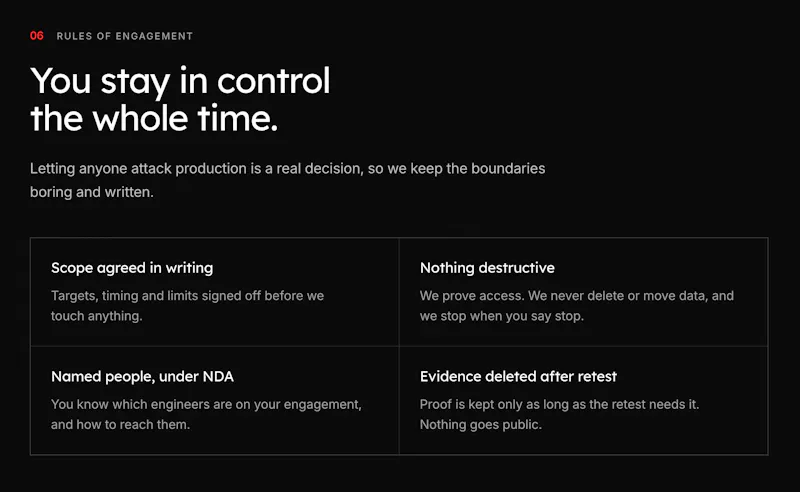Click the word 'NDA' in card title
Viewport: 800px width, 492px height.
coord(218,377)
